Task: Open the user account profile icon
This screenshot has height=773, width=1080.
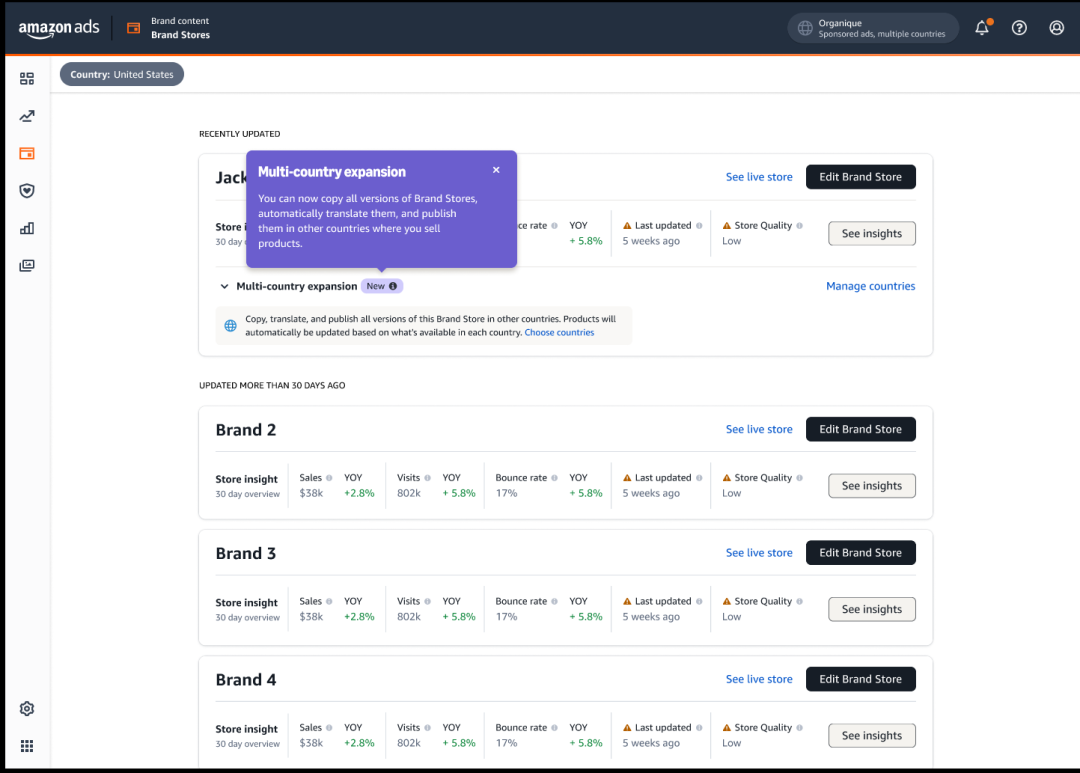Action: click(1056, 28)
